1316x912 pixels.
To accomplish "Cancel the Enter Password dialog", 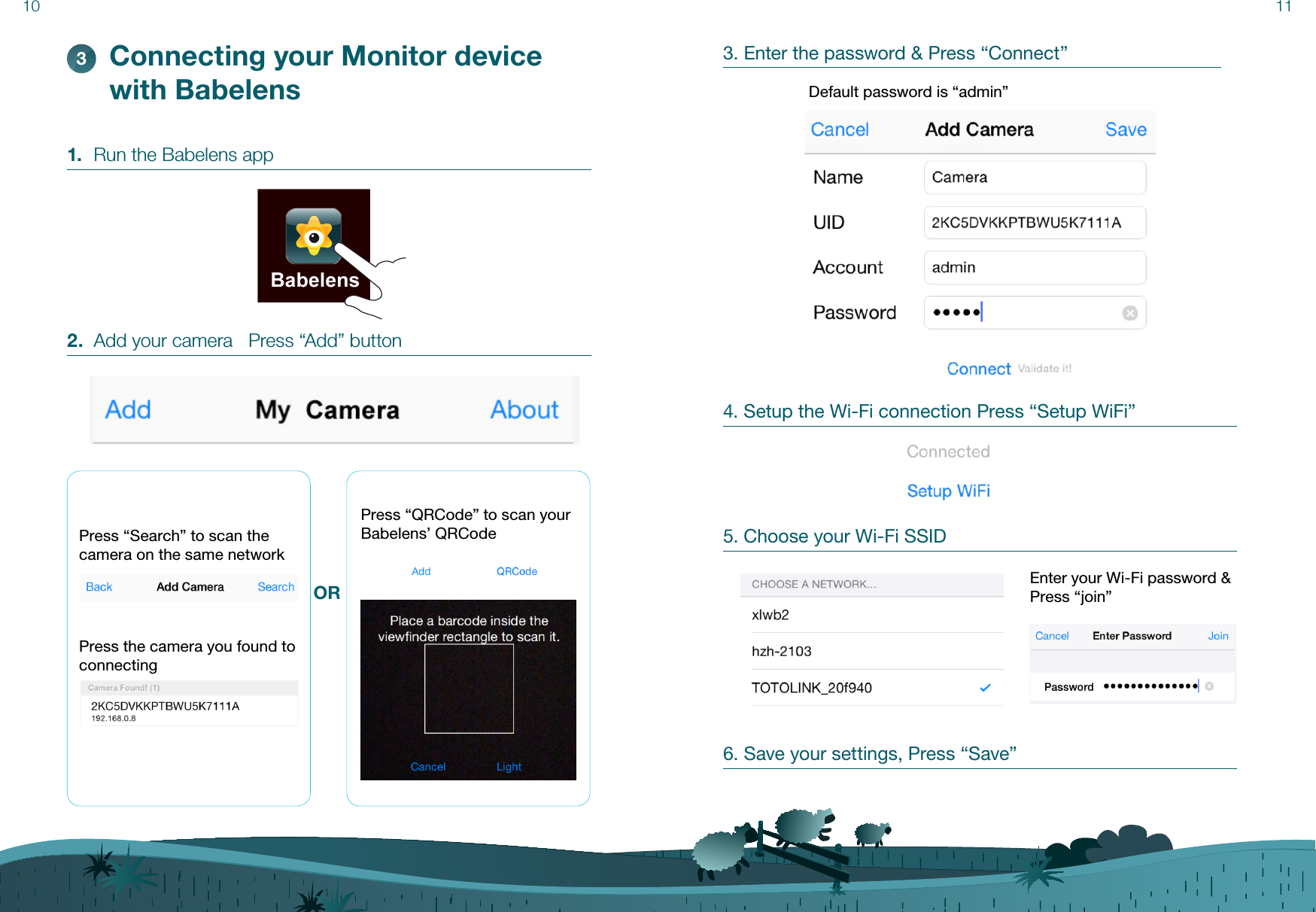I will tap(1051, 636).
